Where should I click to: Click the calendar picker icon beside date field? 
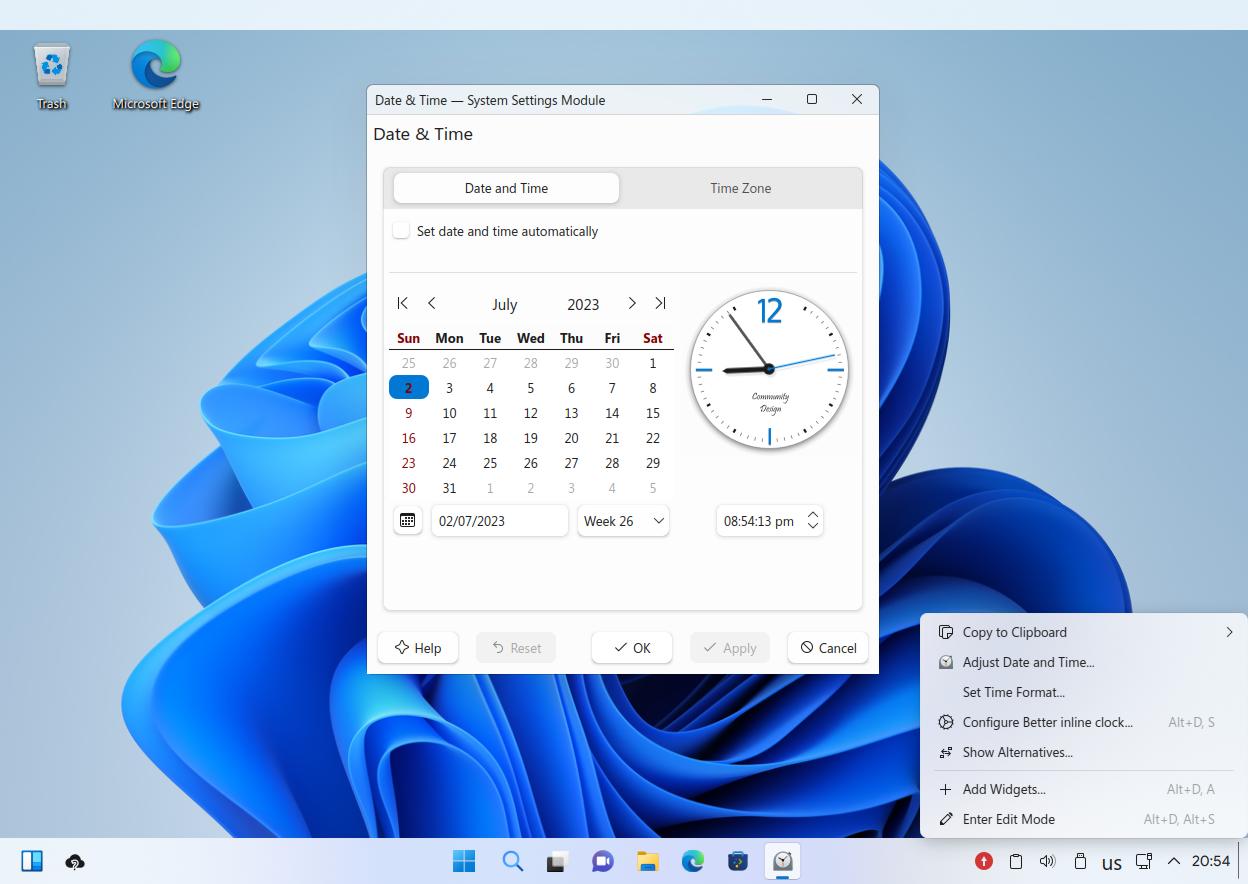pos(407,520)
